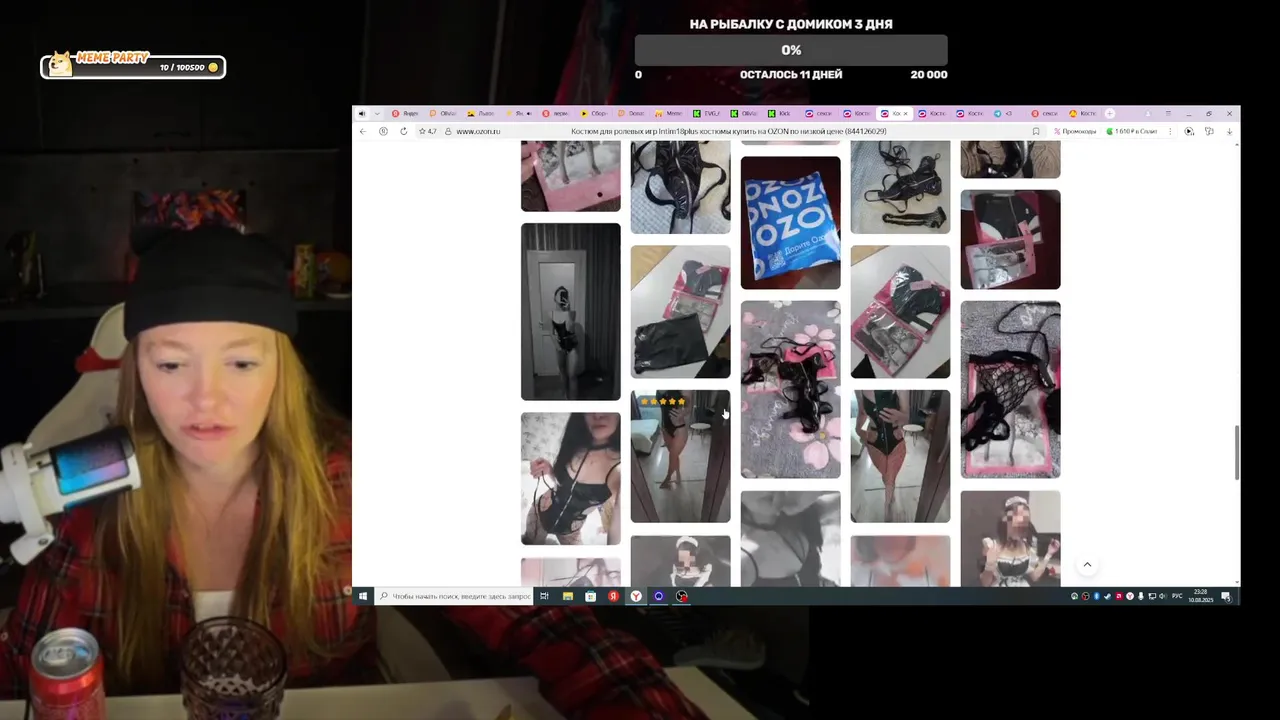Close the active Ozon costume tab
The height and width of the screenshot is (720, 1280).
906,113
